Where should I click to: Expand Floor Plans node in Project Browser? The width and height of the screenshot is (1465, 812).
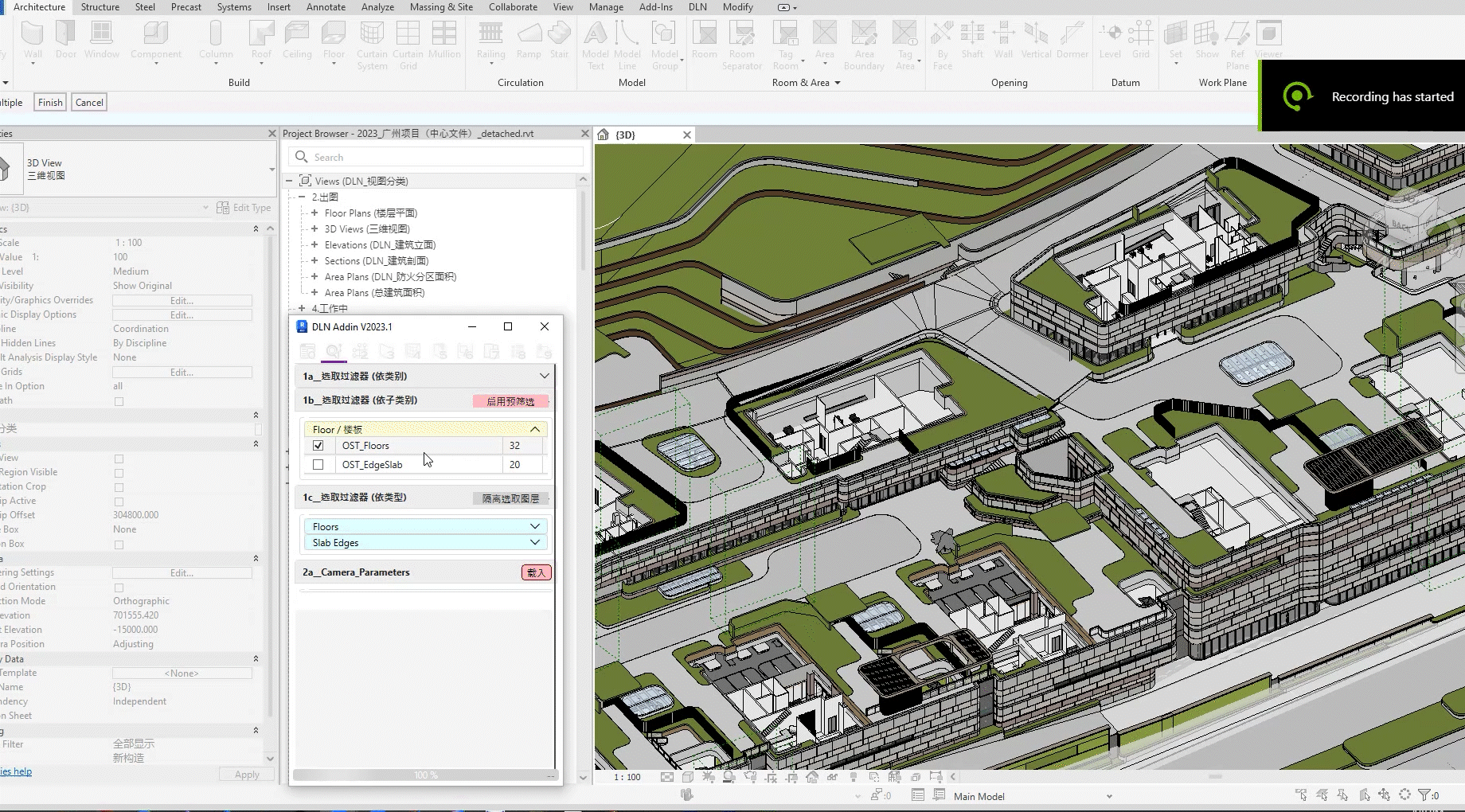tap(314, 213)
